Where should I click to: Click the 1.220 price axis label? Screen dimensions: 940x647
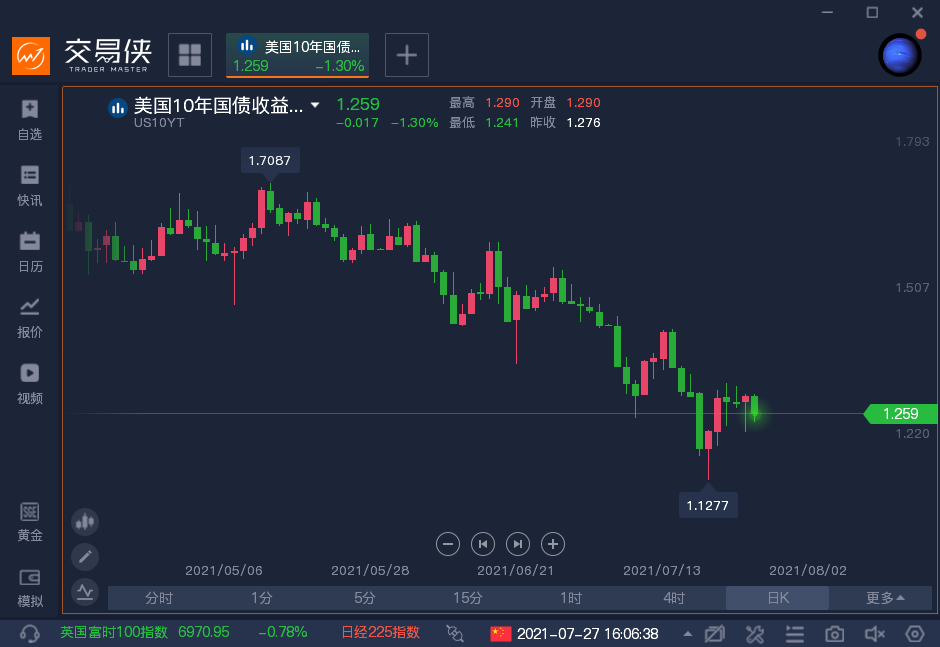point(912,434)
